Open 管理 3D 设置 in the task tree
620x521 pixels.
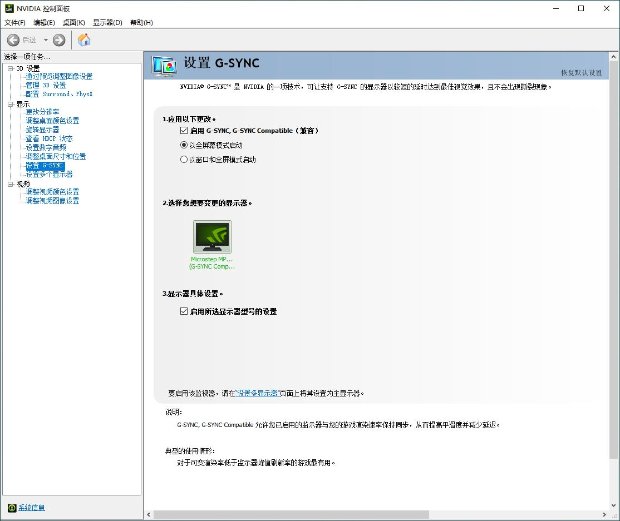(x=45, y=85)
